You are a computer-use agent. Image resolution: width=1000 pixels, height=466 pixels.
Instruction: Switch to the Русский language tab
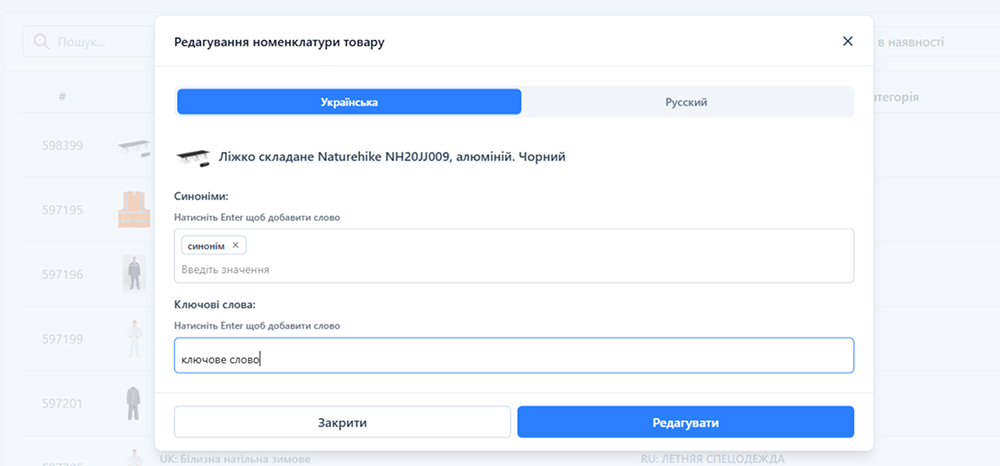pyautogui.click(x=686, y=102)
